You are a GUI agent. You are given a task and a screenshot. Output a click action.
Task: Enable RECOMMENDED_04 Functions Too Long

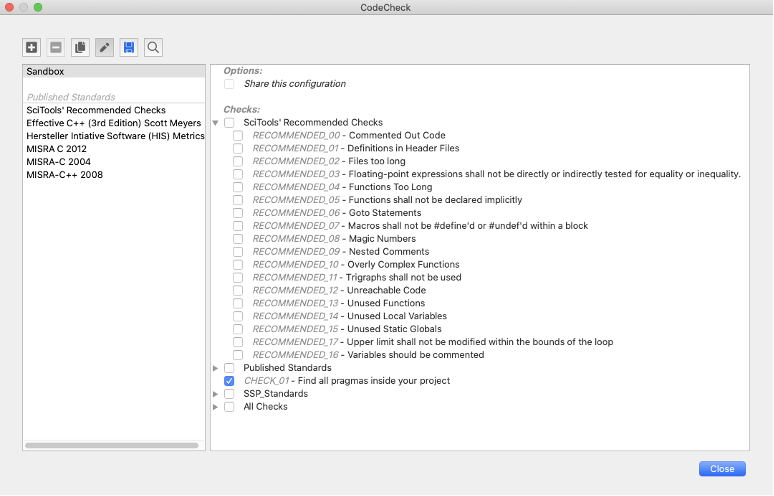pyautogui.click(x=238, y=187)
